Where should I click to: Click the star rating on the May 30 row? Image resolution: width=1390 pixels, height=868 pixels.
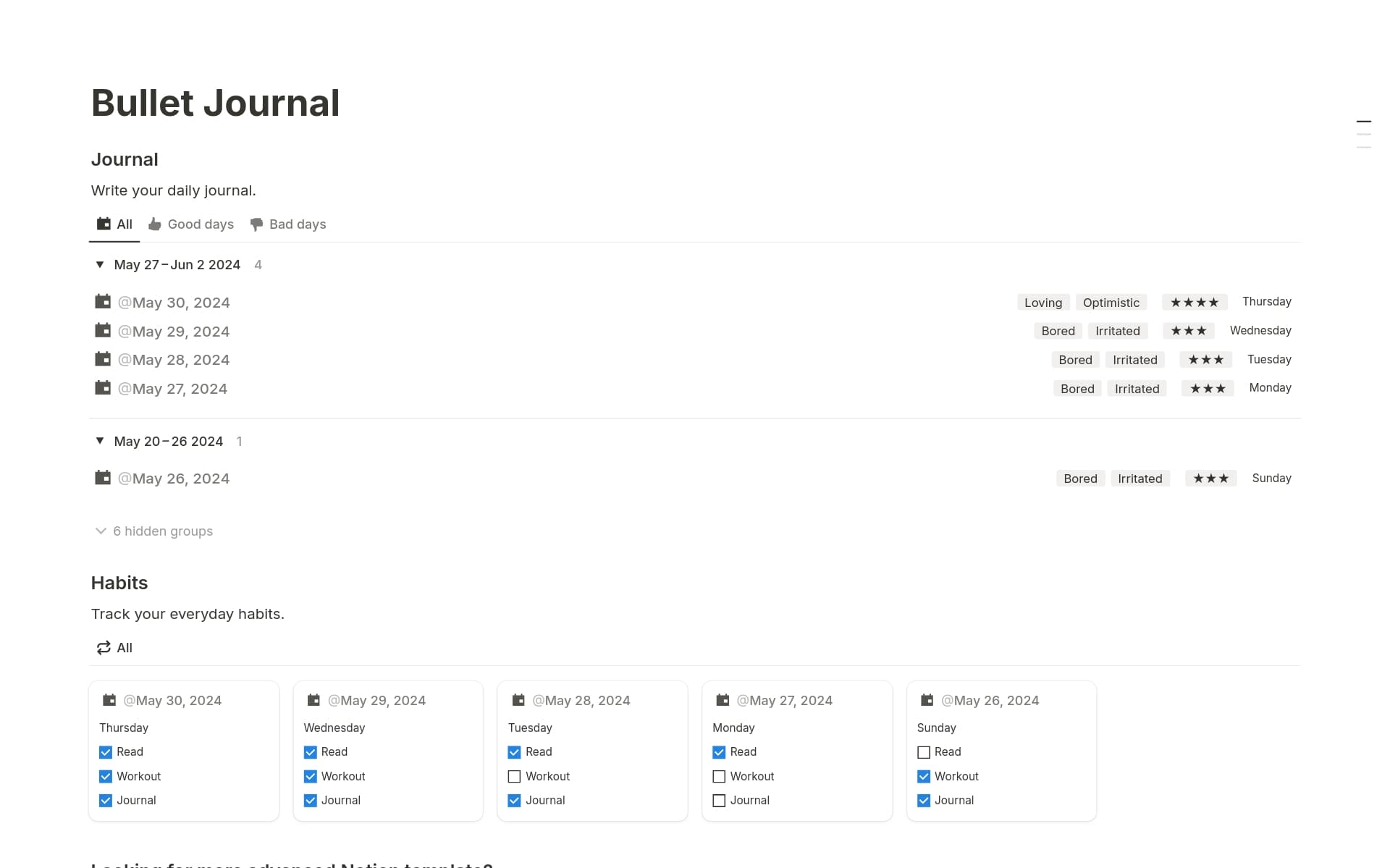click(x=1194, y=301)
